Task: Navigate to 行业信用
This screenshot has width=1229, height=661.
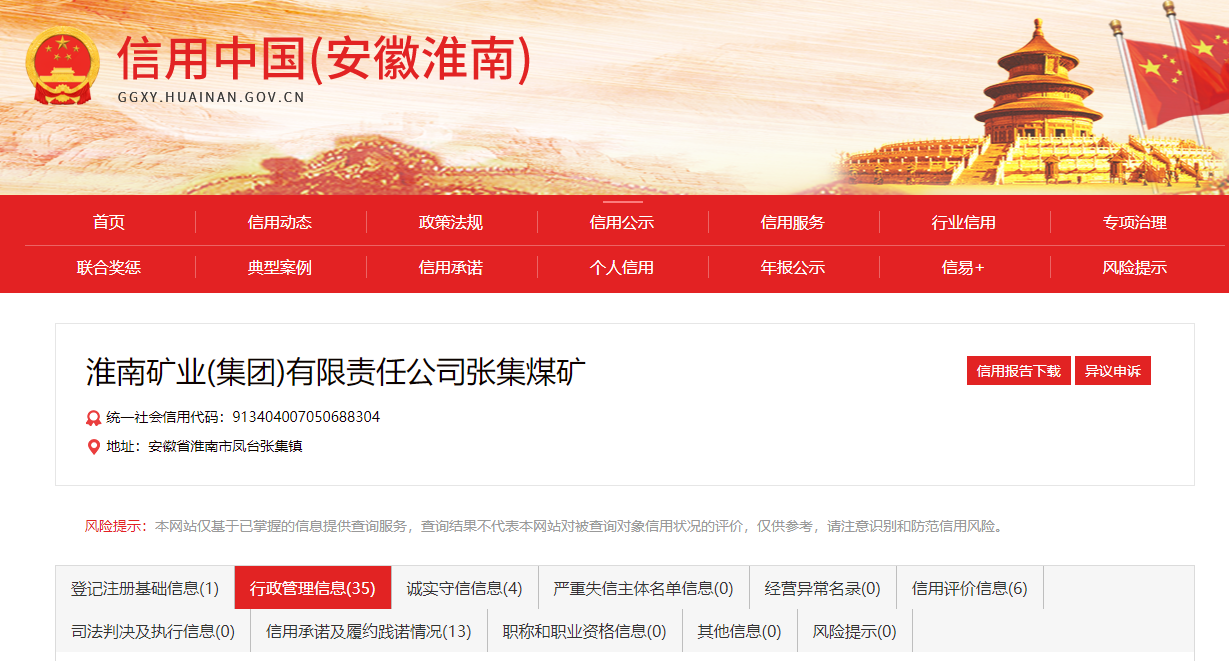Action: click(x=964, y=222)
